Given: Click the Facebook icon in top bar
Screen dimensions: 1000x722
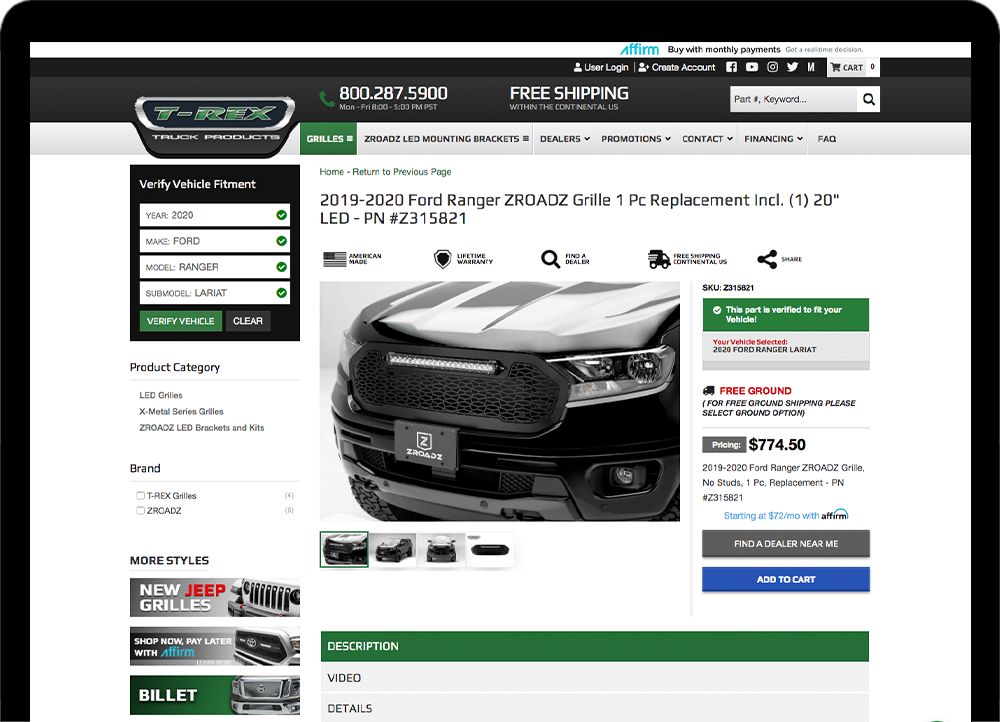Looking at the screenshot, I should [x=731, y=67].
